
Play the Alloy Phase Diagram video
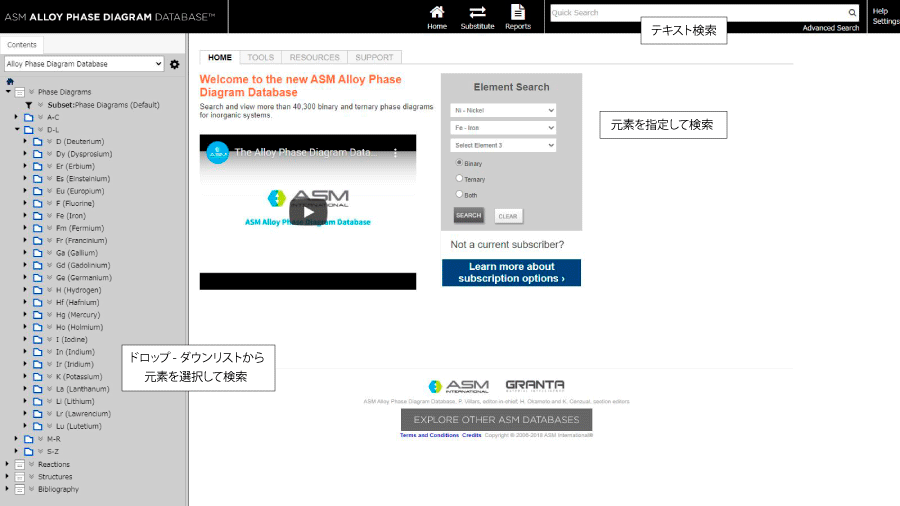pos(308,212)
